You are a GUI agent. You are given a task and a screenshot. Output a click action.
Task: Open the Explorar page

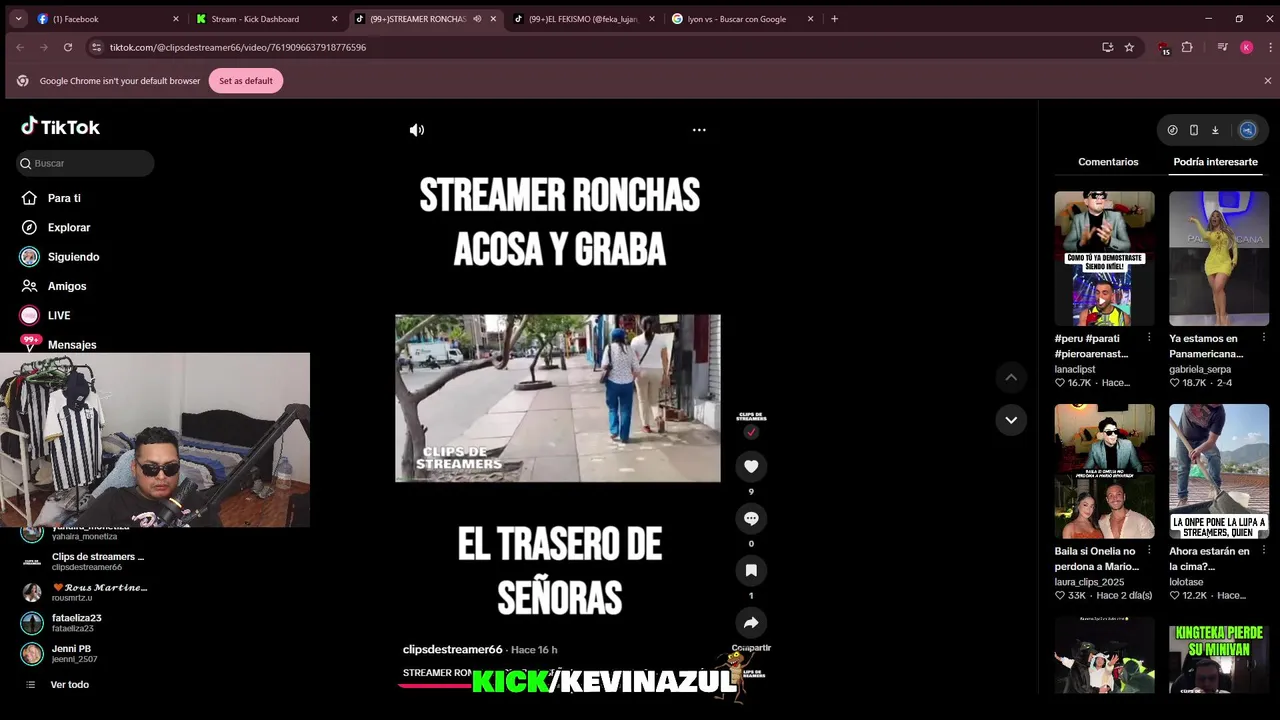69,227
